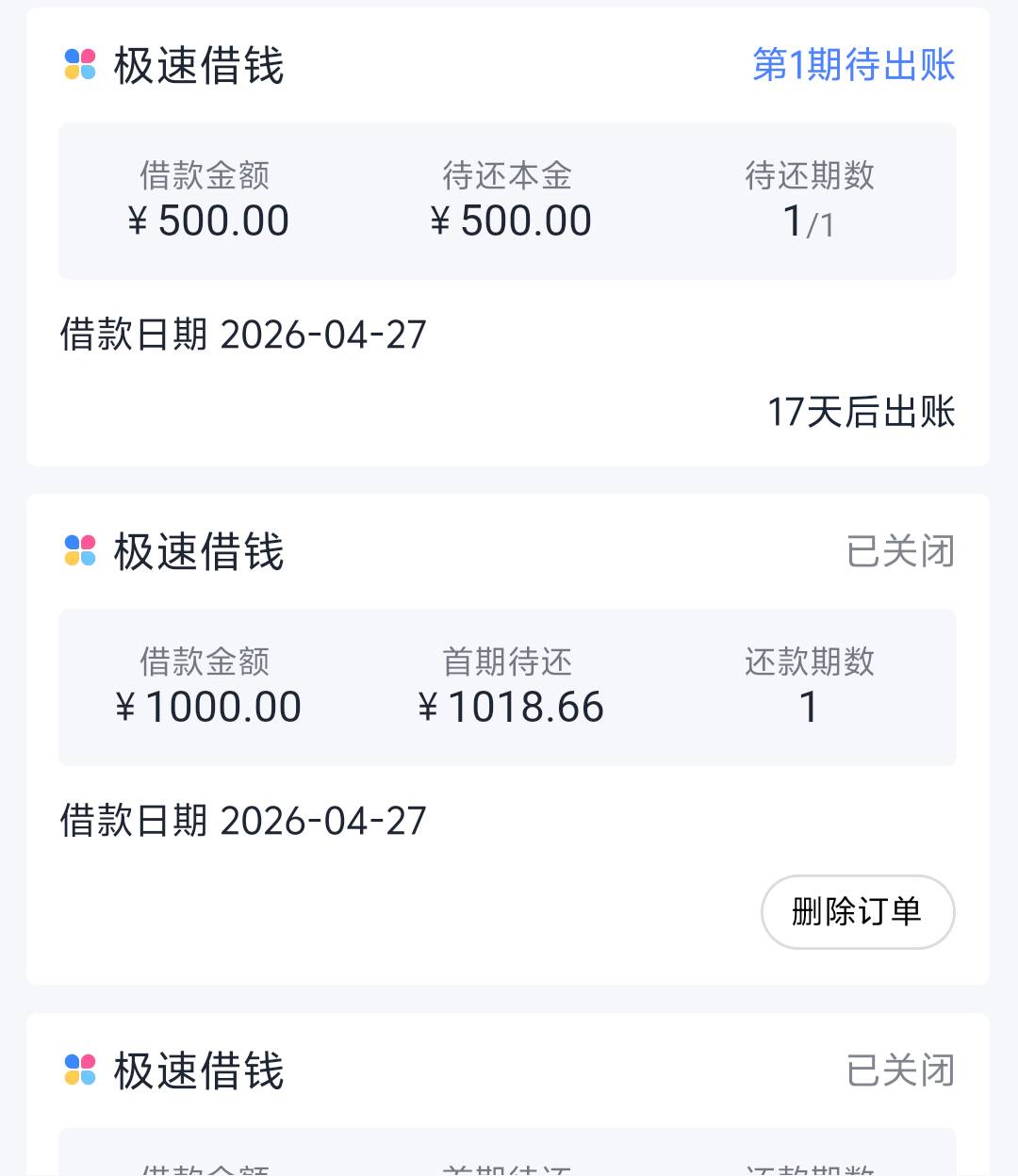The image size is (1018, 1176).
Task: Click the first loan's 借款日期 2026-04-27 line
Action: click(x=243, y=335)
